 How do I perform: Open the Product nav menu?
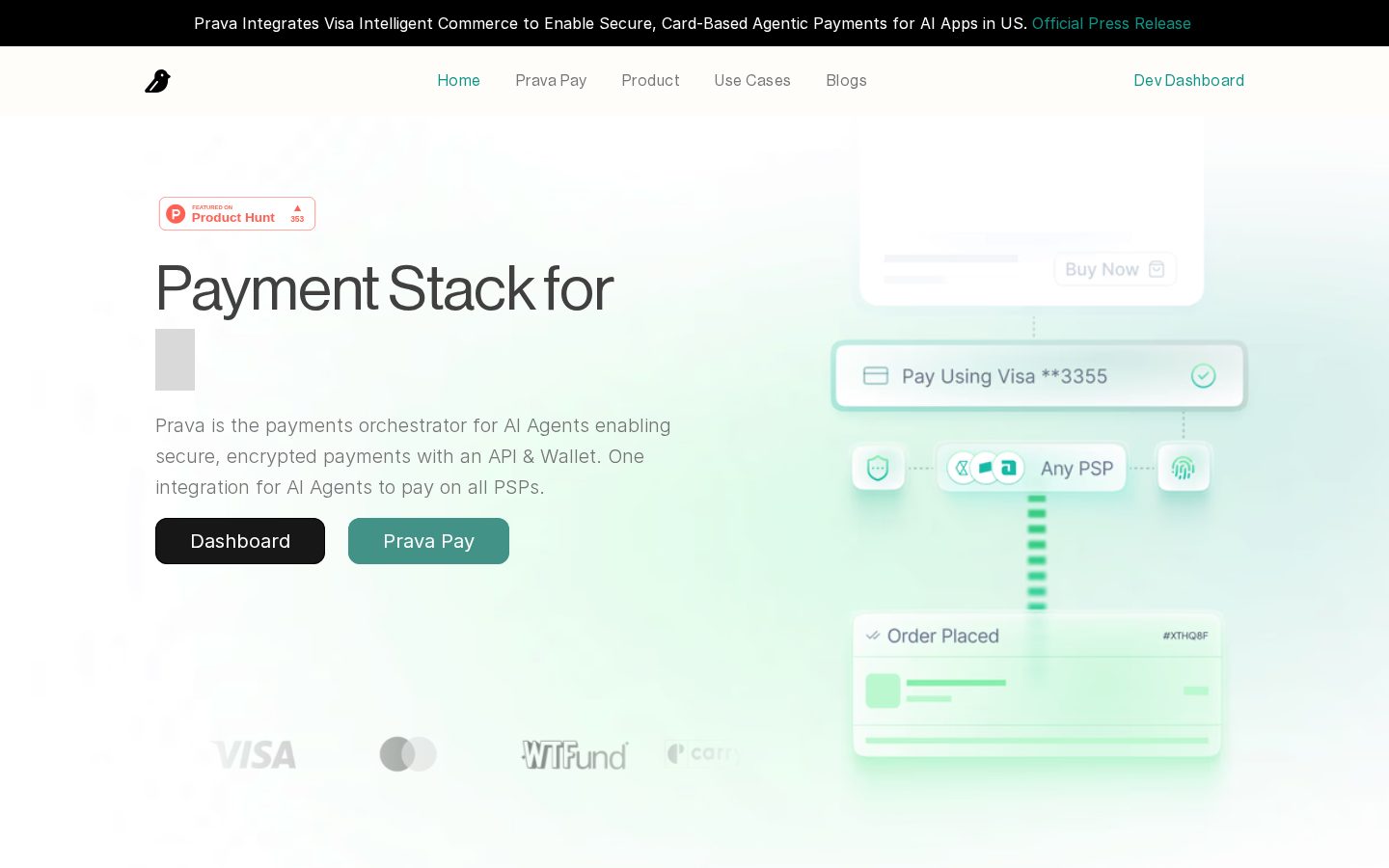click(650, 81)
